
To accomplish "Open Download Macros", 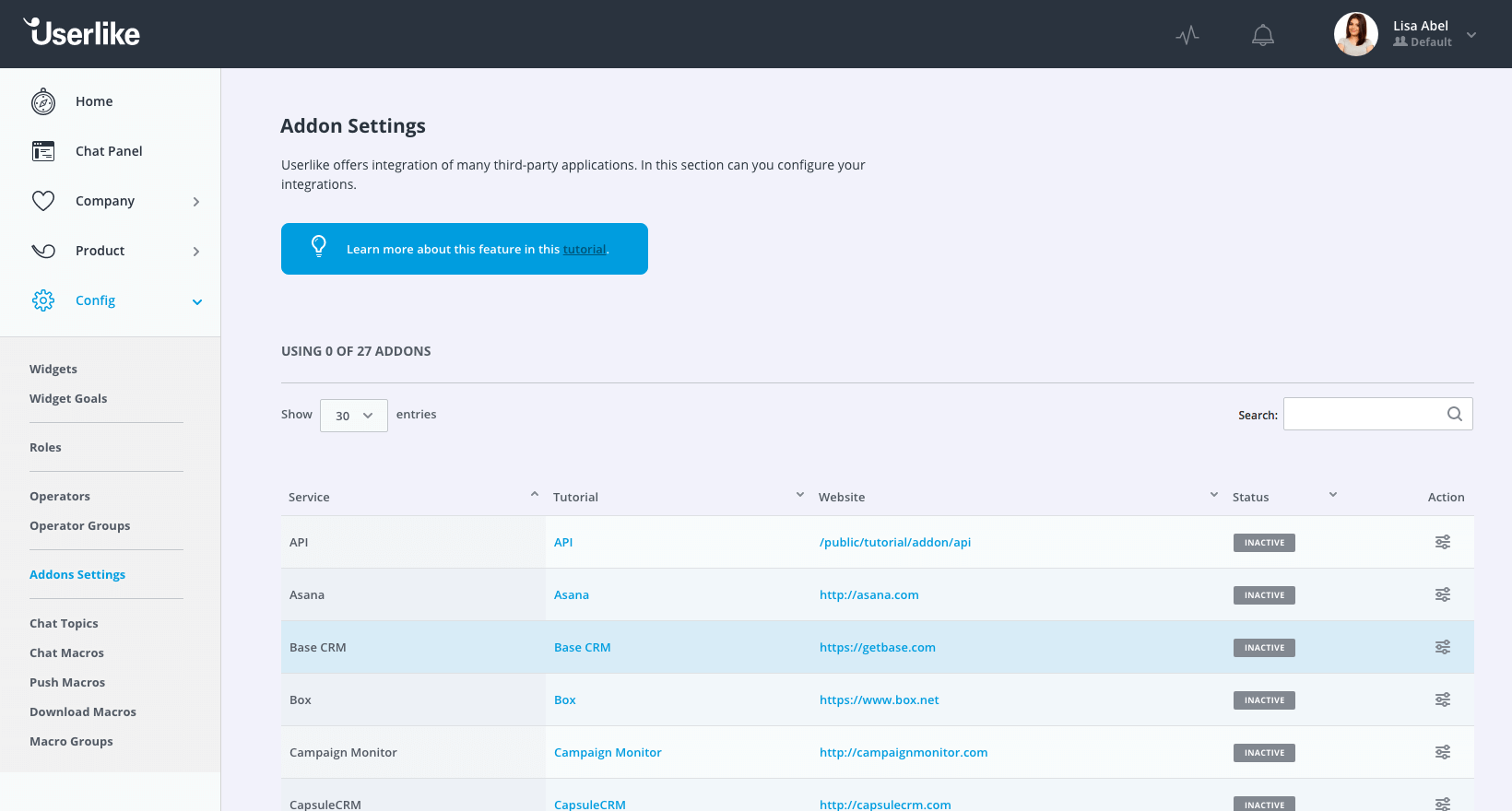I will pyautogui.click(x=83, y=711).
